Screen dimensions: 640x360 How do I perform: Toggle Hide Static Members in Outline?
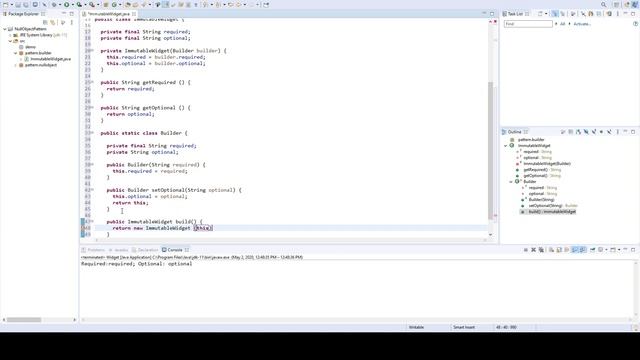pos(594,132)
